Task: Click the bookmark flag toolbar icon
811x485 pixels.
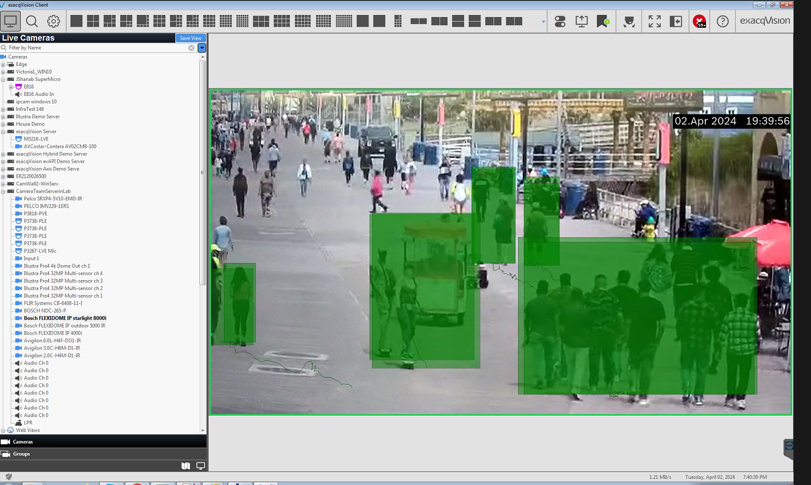Action: 603,21
